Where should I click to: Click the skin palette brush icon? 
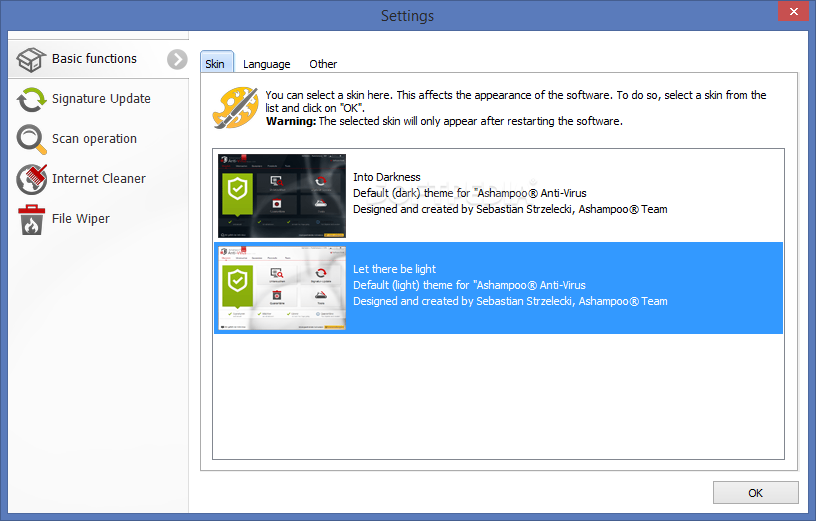236,108
